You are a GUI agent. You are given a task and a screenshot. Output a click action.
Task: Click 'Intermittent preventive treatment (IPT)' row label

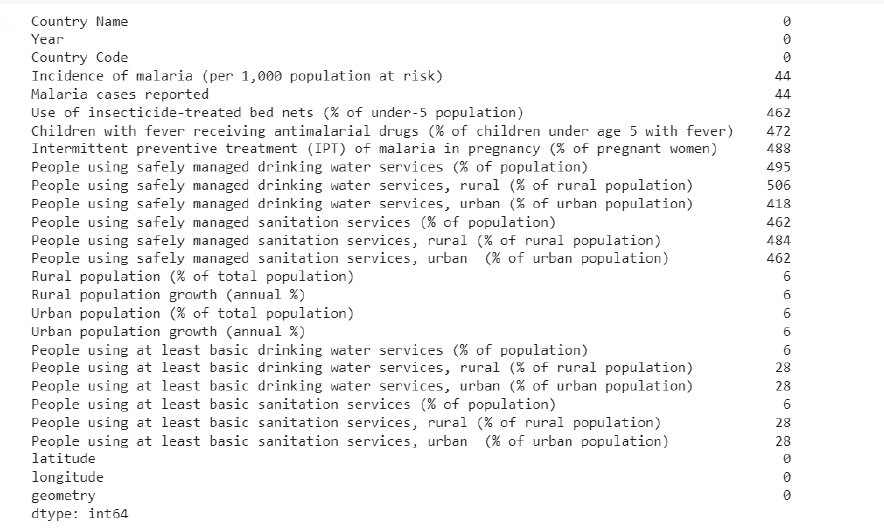374,149
